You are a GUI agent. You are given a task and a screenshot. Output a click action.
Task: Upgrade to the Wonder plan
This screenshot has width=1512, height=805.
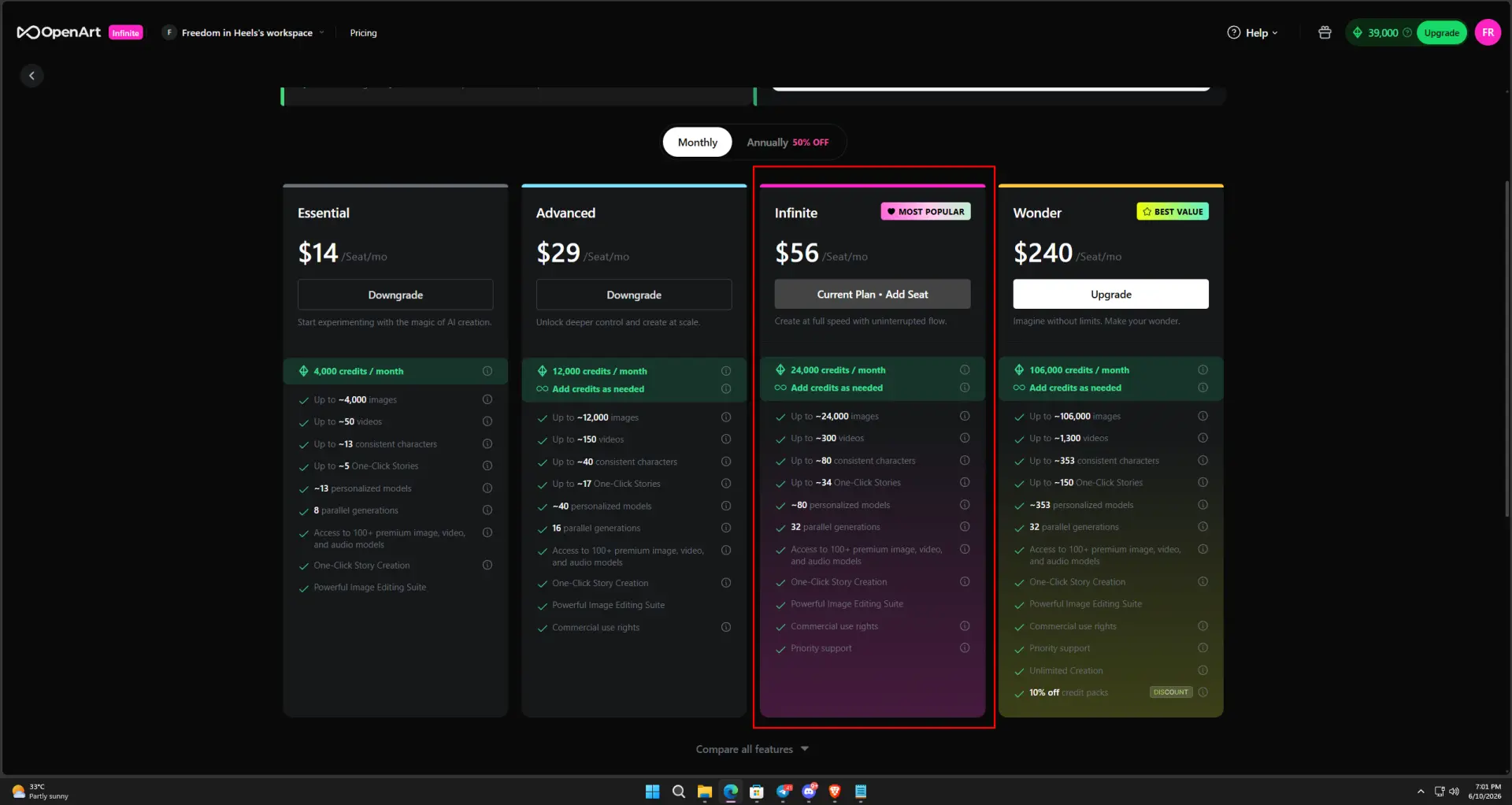1111,294
